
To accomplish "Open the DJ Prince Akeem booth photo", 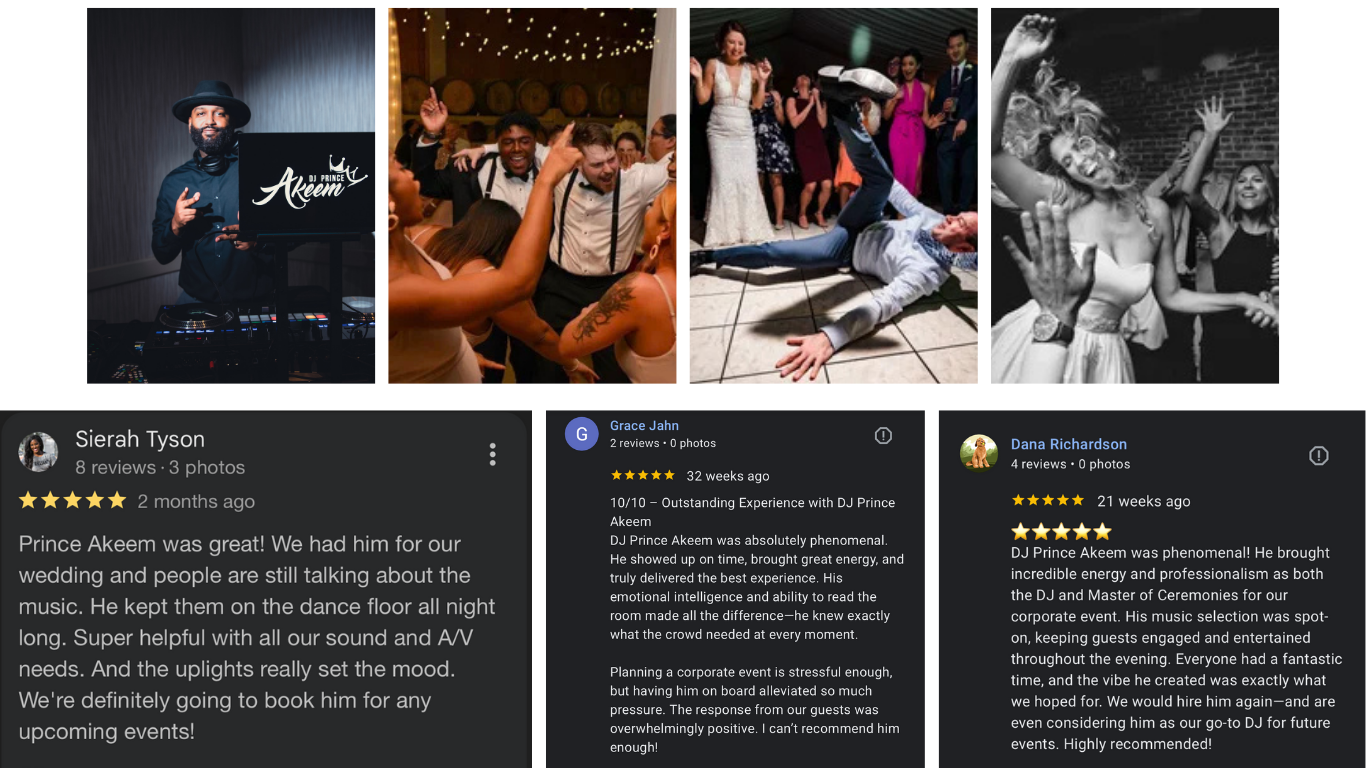I will [x=231, y=196].
